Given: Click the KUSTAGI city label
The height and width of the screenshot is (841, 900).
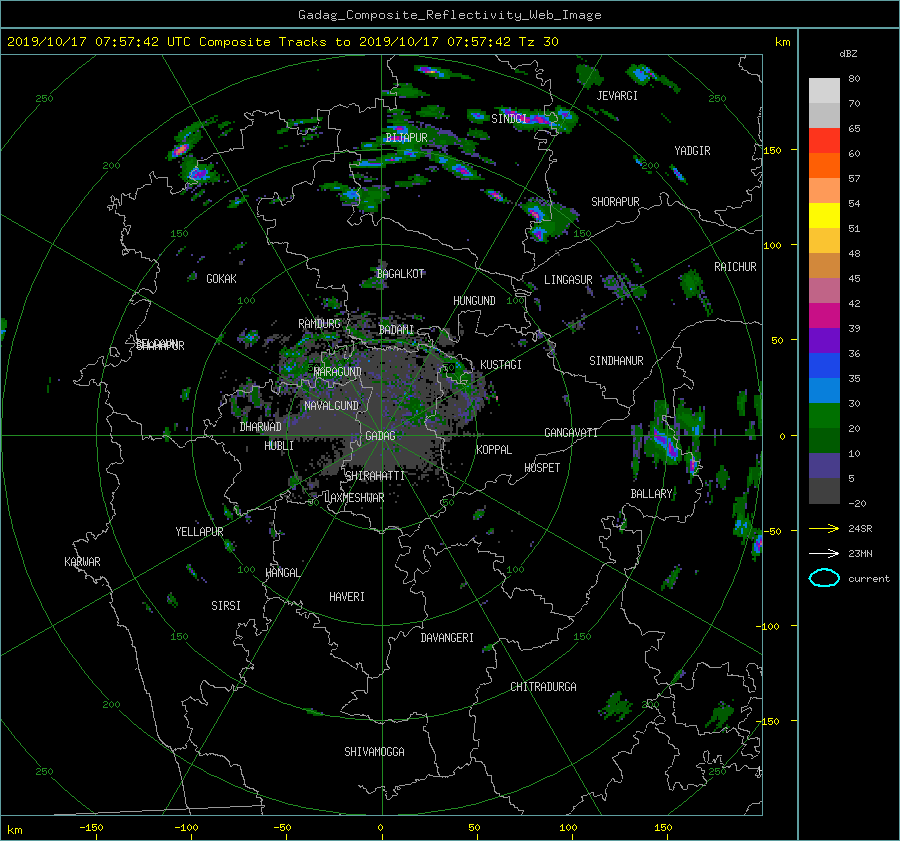Looking at the screenshot, I should pos(501,365).
